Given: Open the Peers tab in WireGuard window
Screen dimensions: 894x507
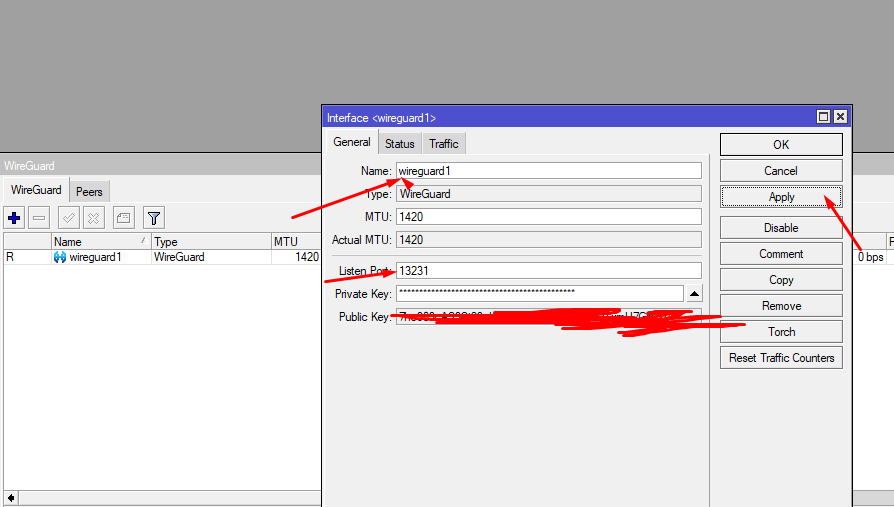Looking at the screenshot, I should (90, 192).
